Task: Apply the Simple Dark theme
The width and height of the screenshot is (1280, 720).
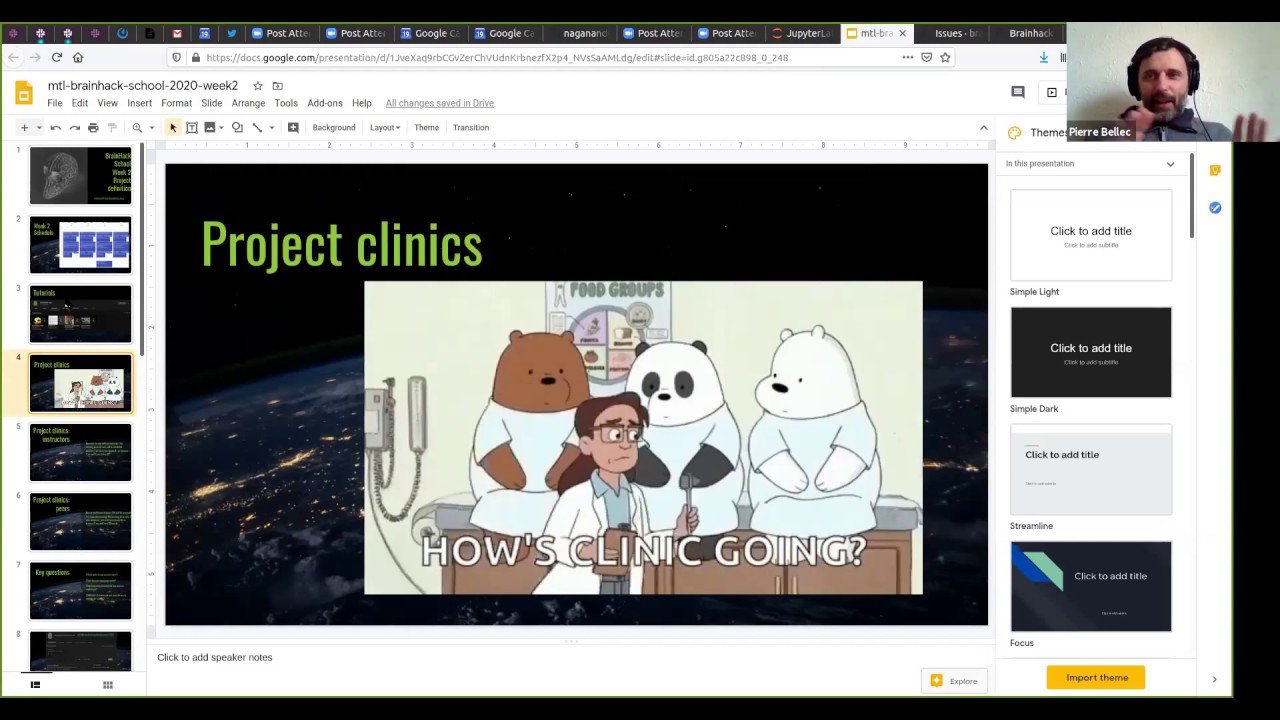Action: [x=1091, y=352]
